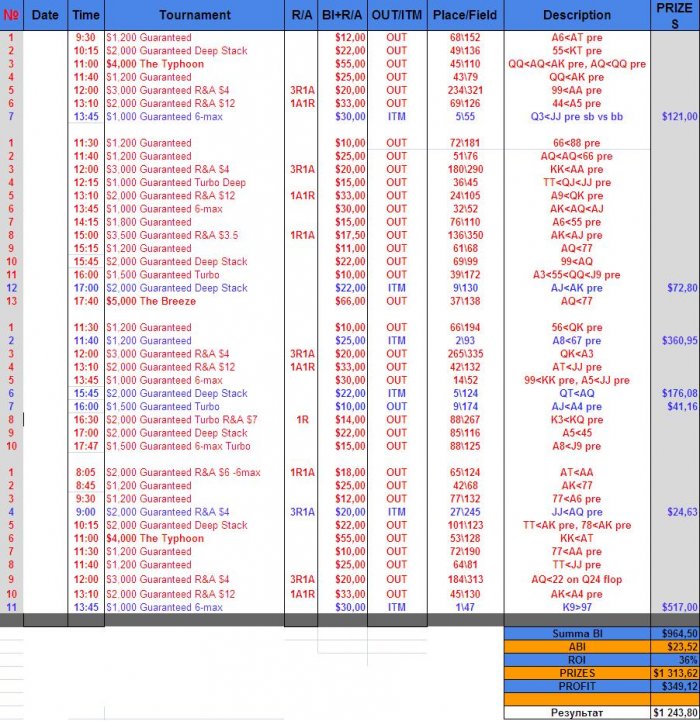Select the time cell '17:40'
The width and height of the screenshot is (700, 721).
click(86, 301)
